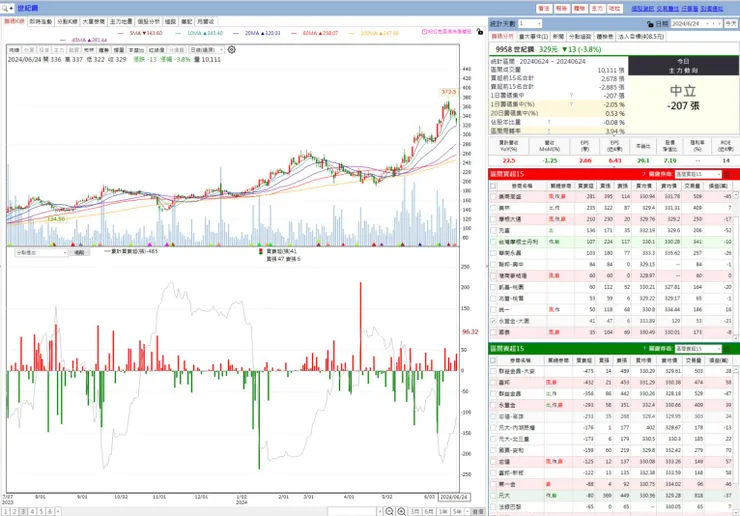Switch to 即時走勢 tab
The image size is (740, 516).
[x=41, y=22]
